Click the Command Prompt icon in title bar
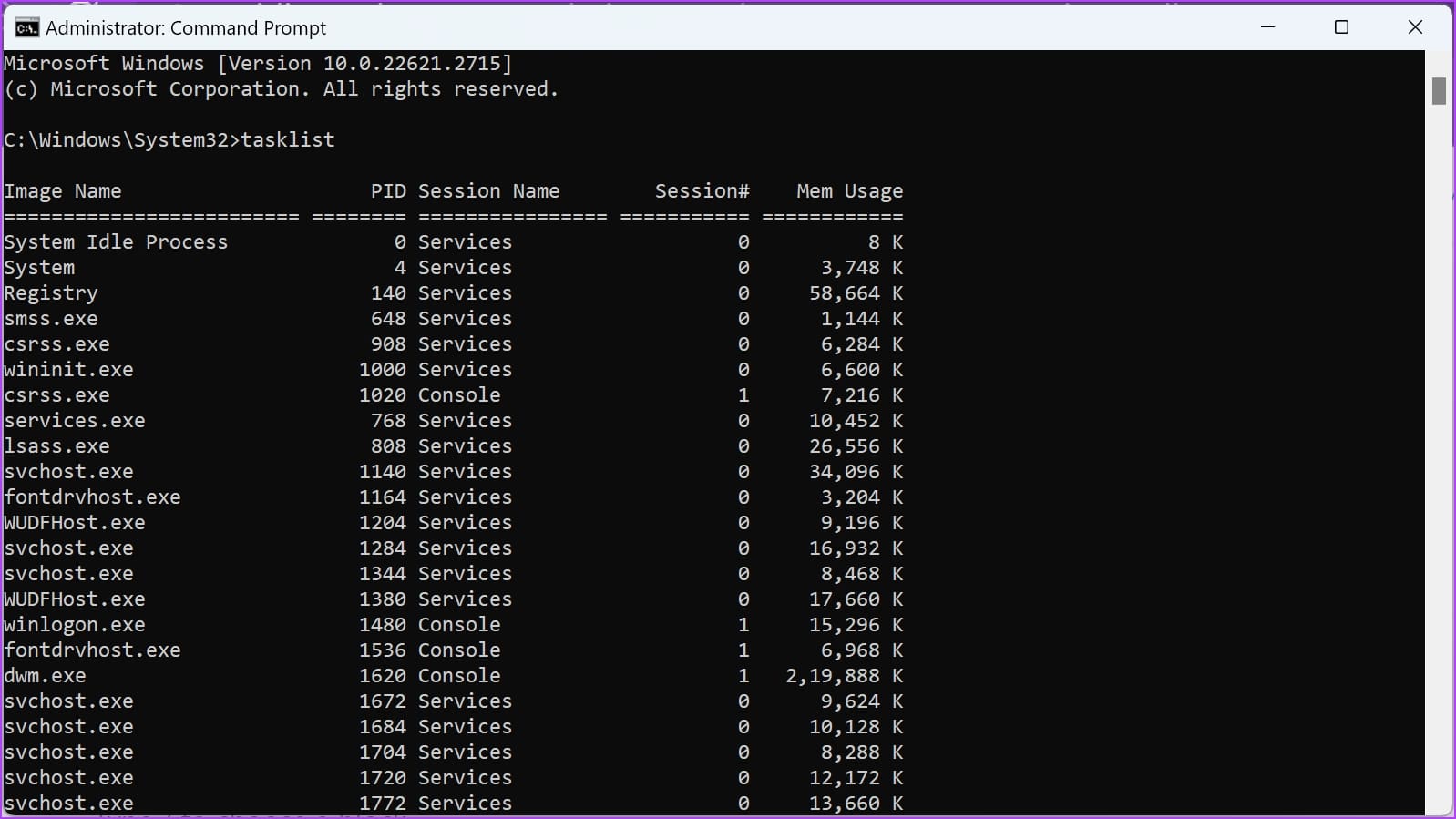 pos(26,27)
